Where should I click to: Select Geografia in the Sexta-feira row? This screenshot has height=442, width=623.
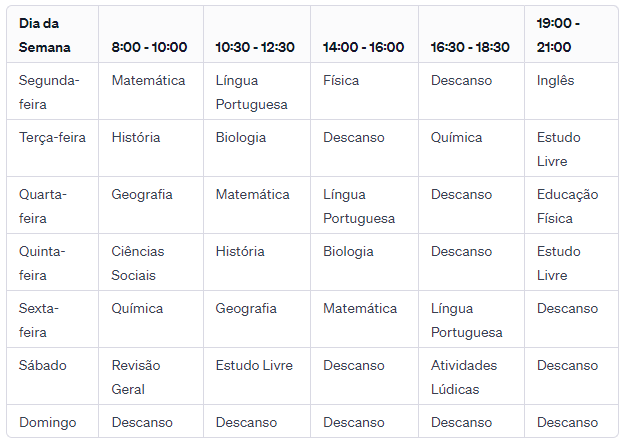point(246,308)
